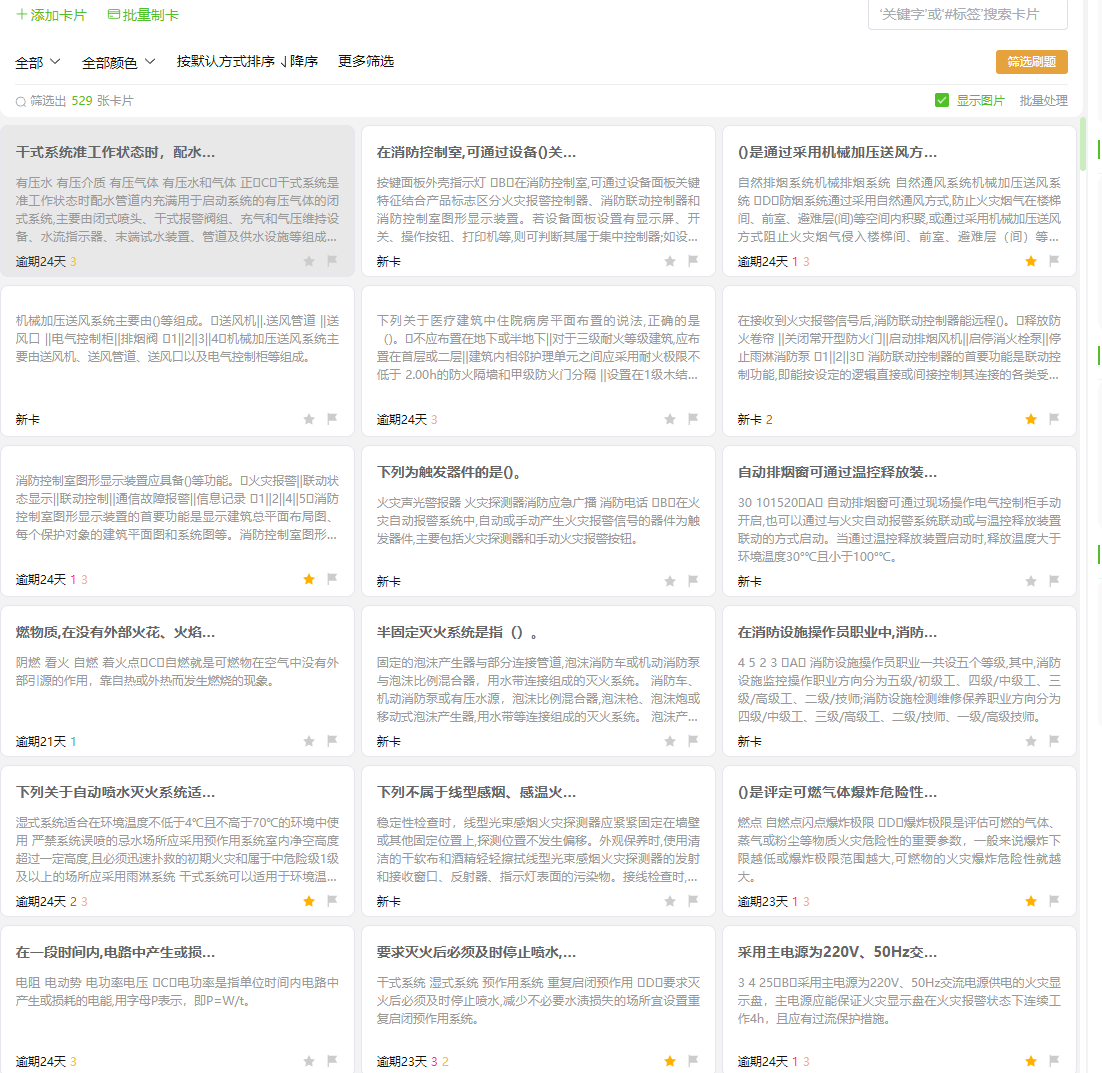1102x1073 pixels.
Task: Click the 添加卡片 add card button
Action: point(51,15)
